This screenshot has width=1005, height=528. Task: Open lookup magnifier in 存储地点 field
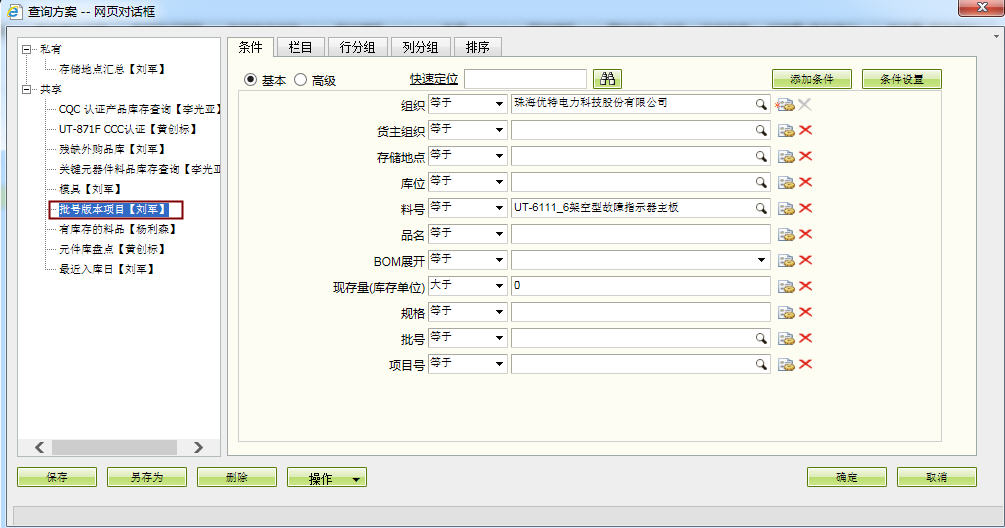[x=760, y=156]
